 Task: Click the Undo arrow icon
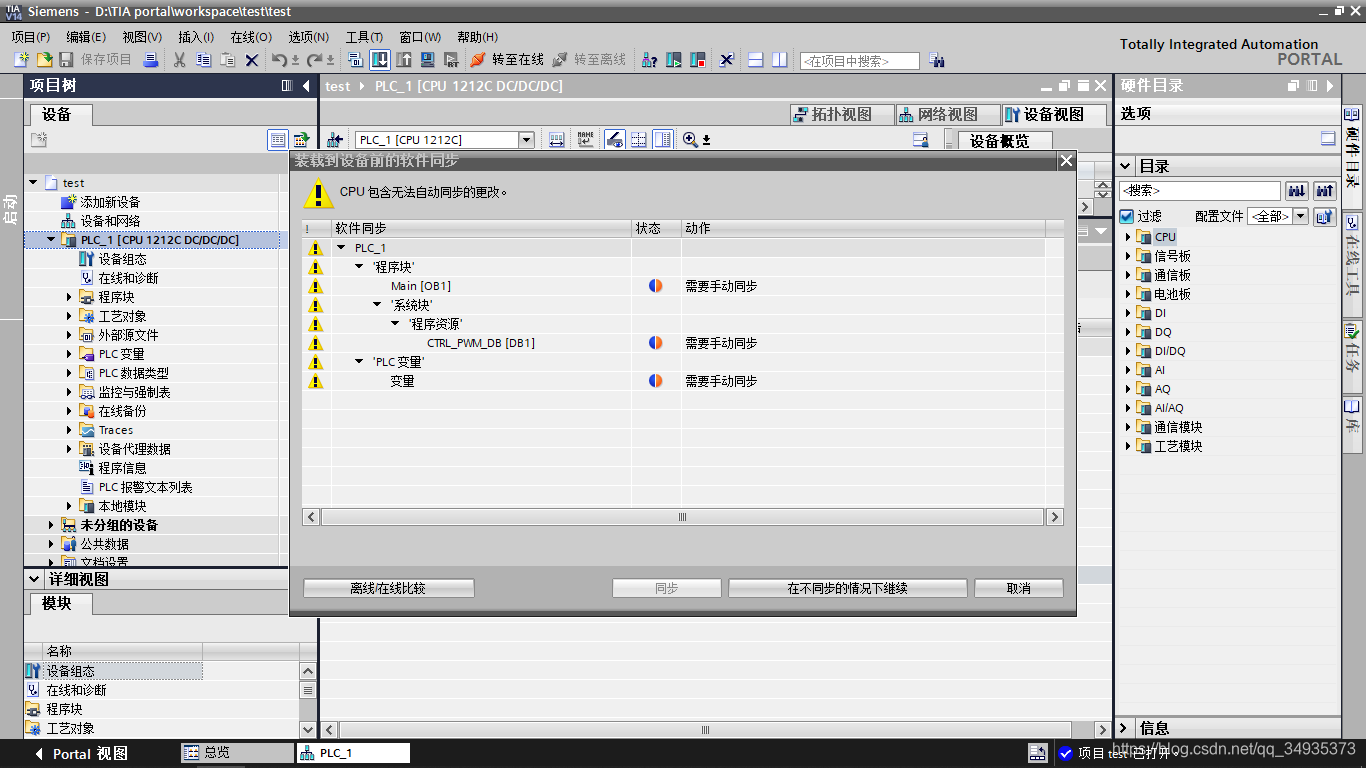[x=279, y=60]
